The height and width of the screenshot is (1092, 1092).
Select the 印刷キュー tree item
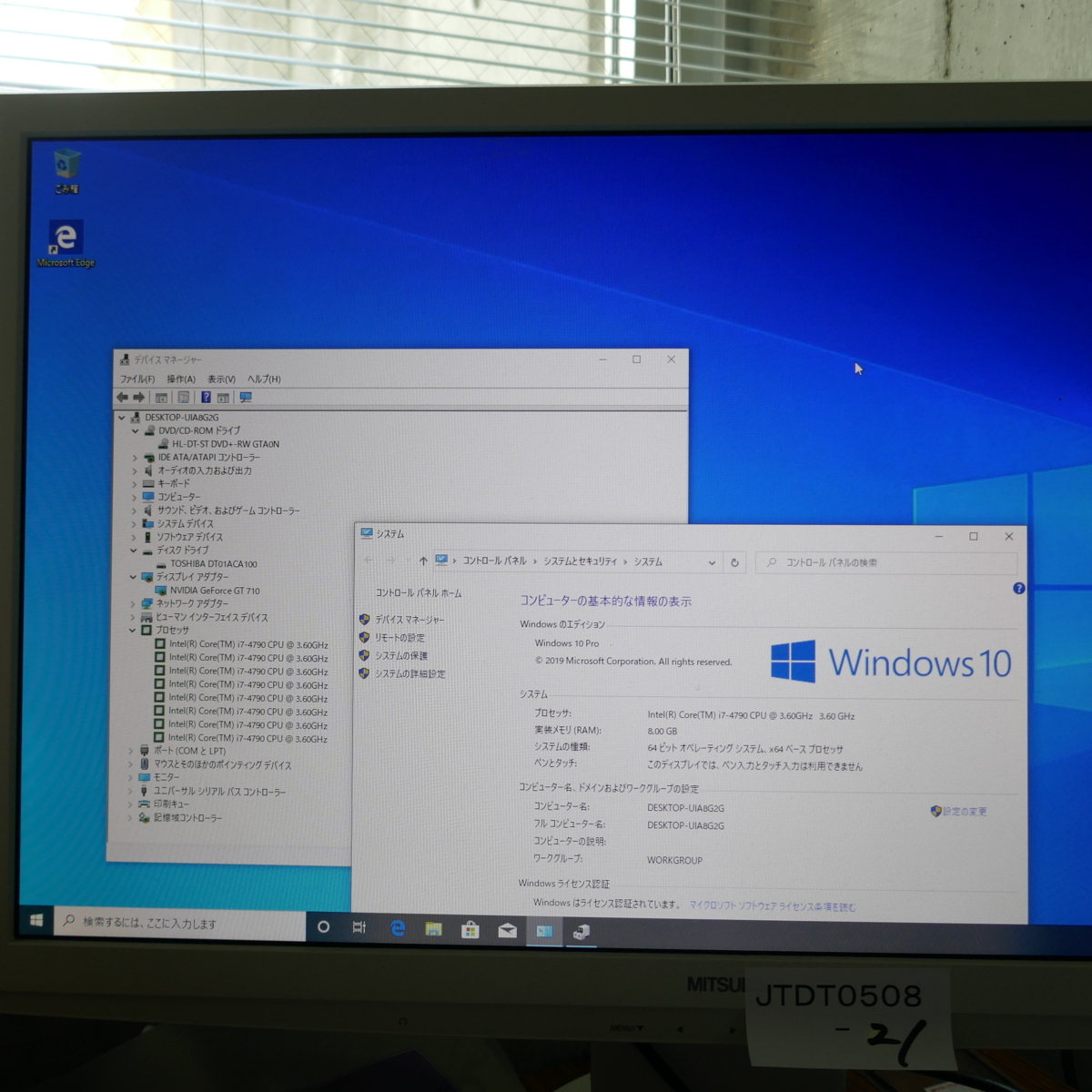[171, 804]
